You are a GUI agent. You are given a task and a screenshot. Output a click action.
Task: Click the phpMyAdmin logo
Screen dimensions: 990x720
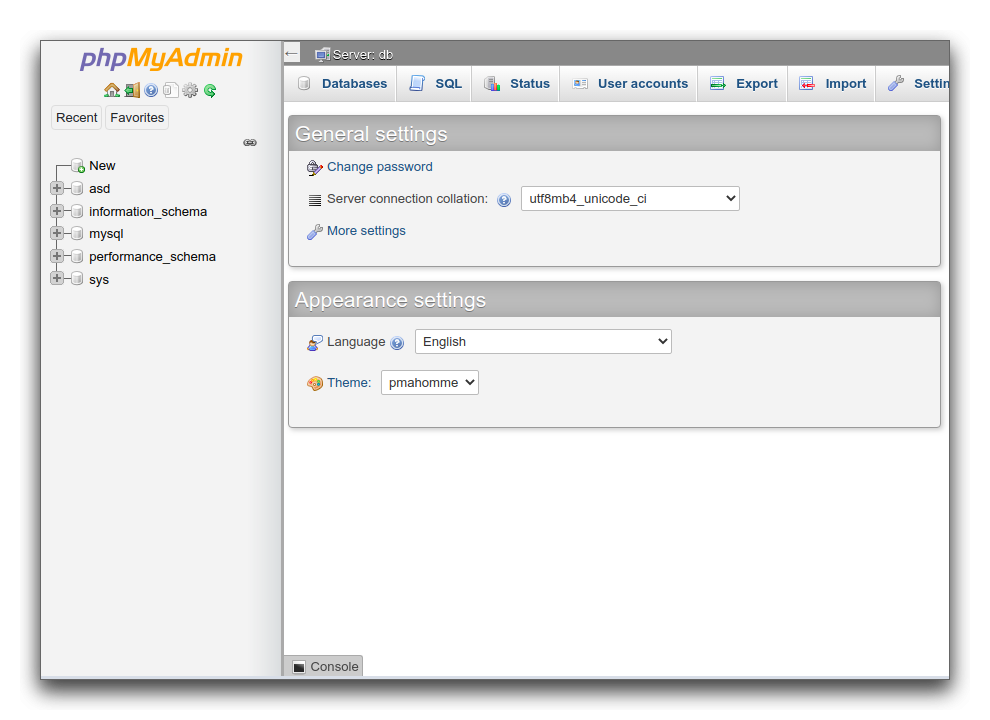coord(161,58)
